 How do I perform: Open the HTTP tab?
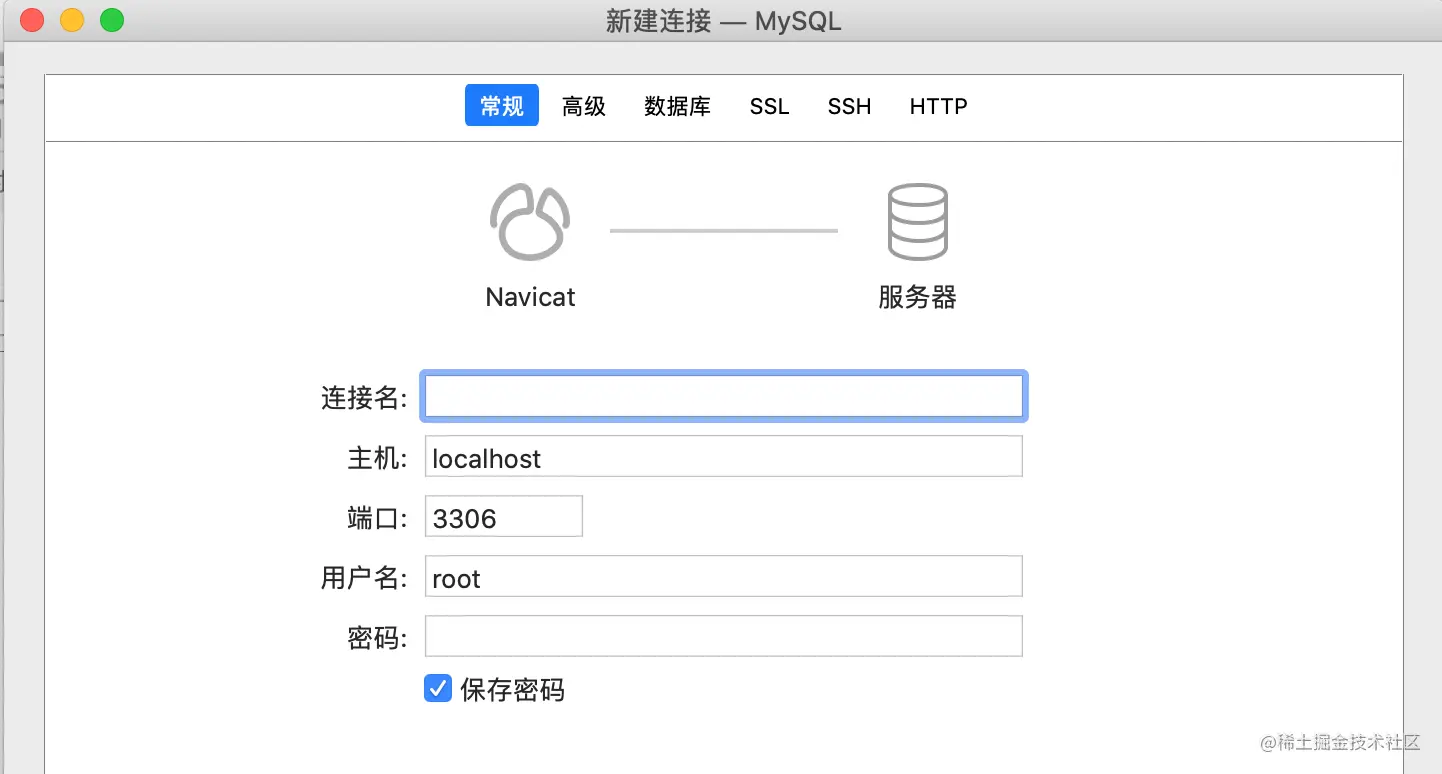point(937,106)
